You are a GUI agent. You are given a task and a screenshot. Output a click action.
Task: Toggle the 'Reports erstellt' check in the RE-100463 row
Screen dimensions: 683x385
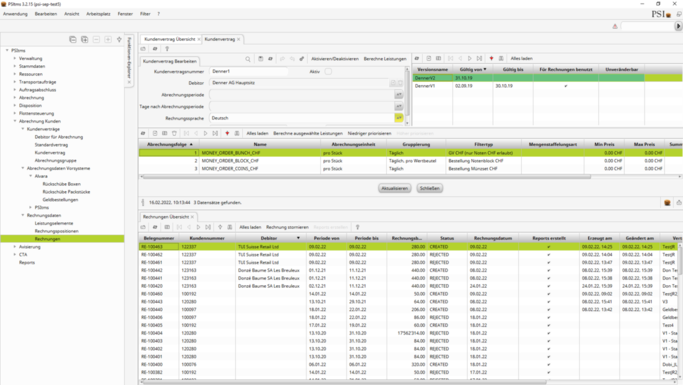548,247
